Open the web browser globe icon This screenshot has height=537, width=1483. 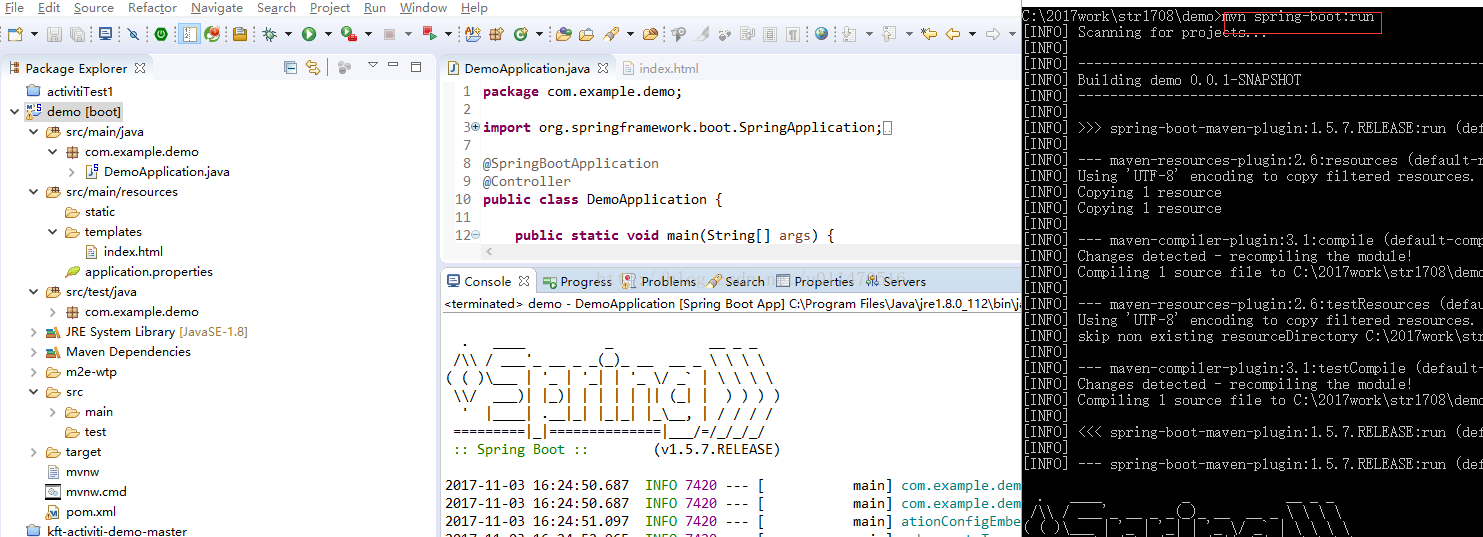[x=821, y=34]
